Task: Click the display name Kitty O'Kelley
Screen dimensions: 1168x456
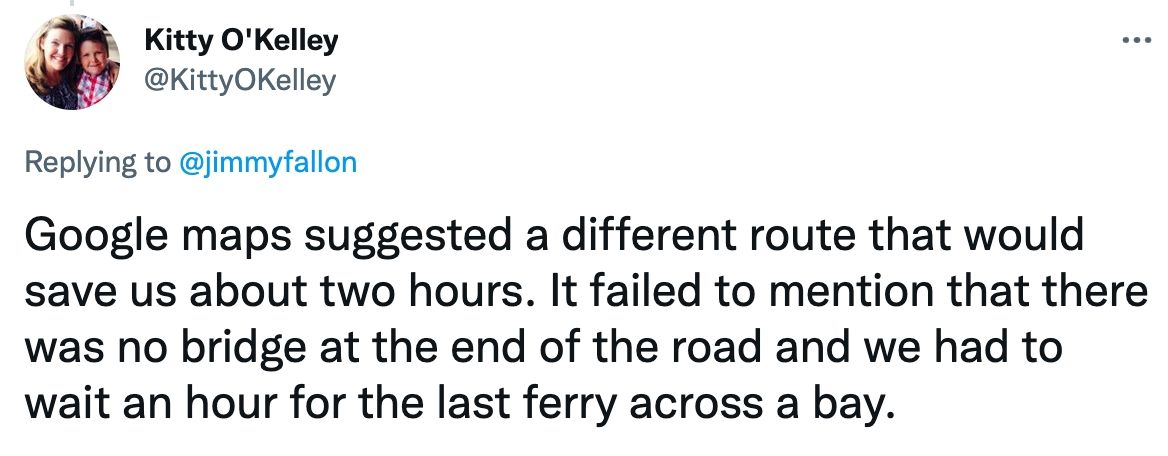Action: tap(241, 41)
